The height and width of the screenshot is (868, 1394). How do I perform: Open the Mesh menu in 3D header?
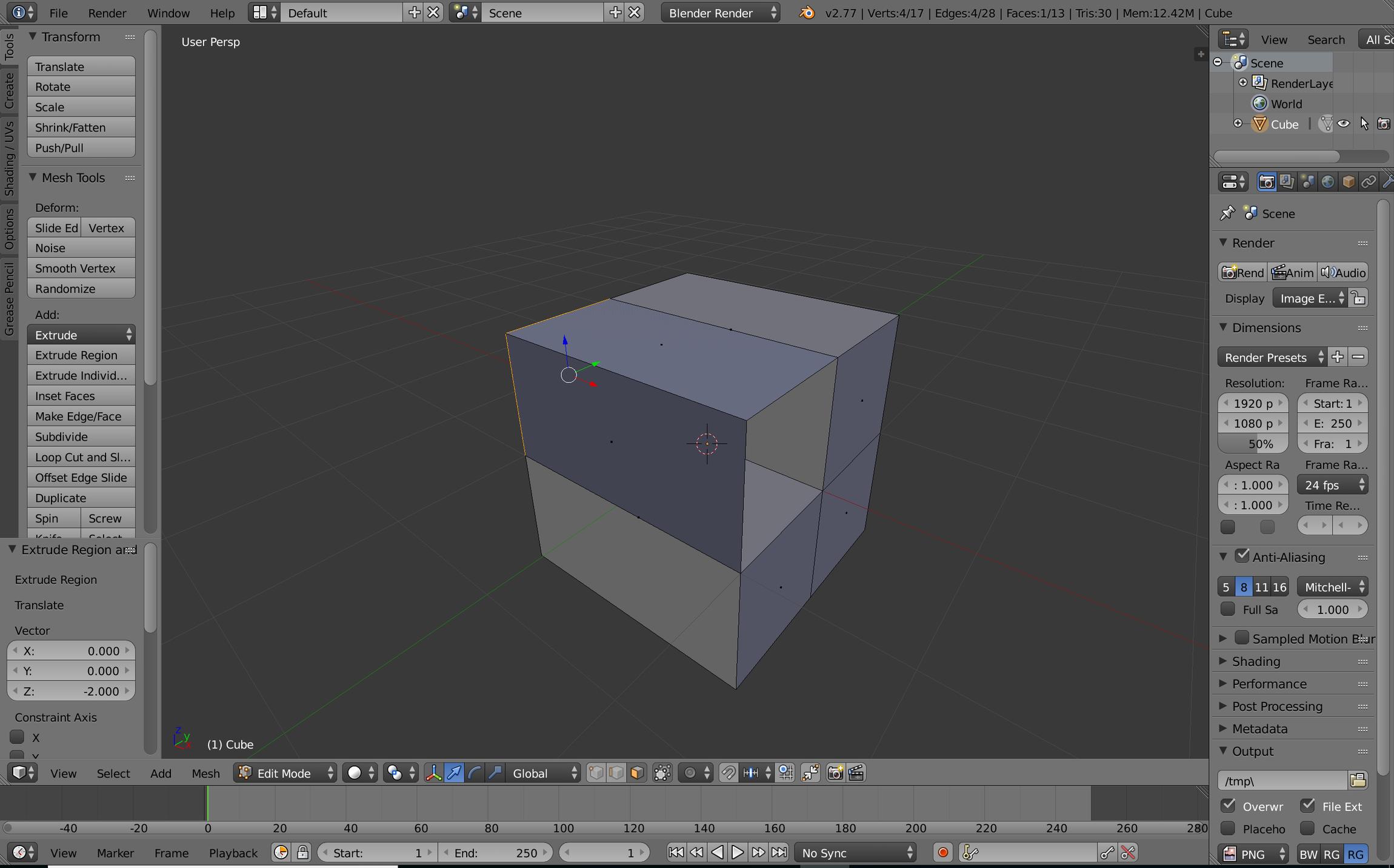click(x=205, y=773)
